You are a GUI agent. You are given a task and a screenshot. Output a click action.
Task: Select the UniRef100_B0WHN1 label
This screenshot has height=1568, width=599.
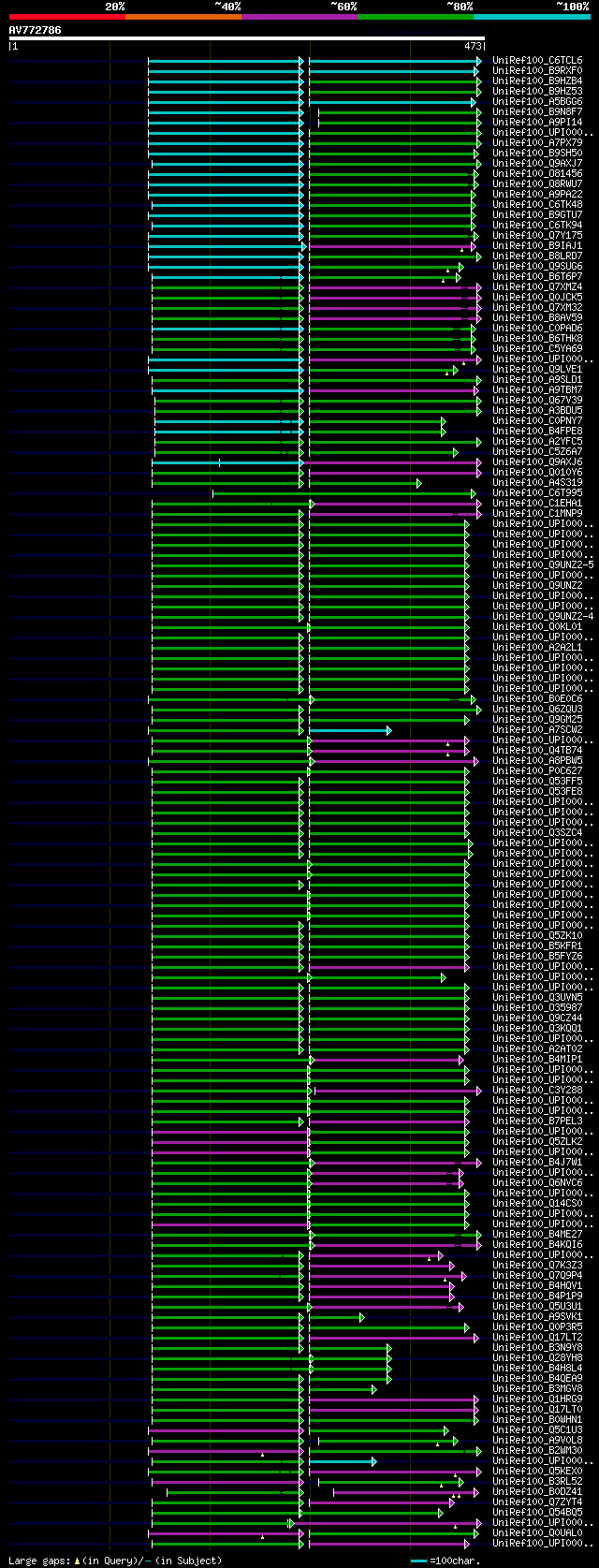point(537,1420)
